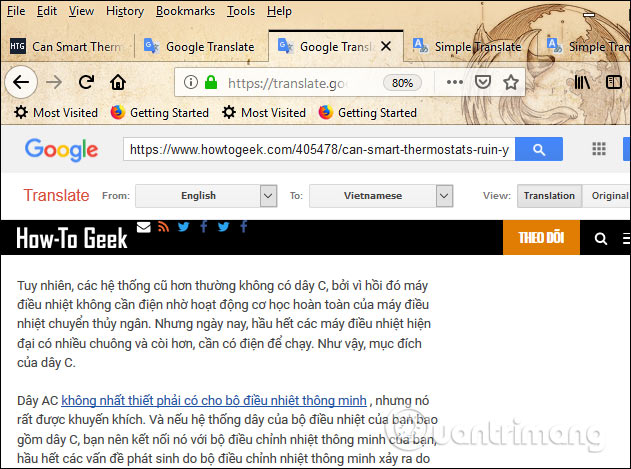Open the File menu
This screenshot has height=469, width=631.
click(16, 11)
